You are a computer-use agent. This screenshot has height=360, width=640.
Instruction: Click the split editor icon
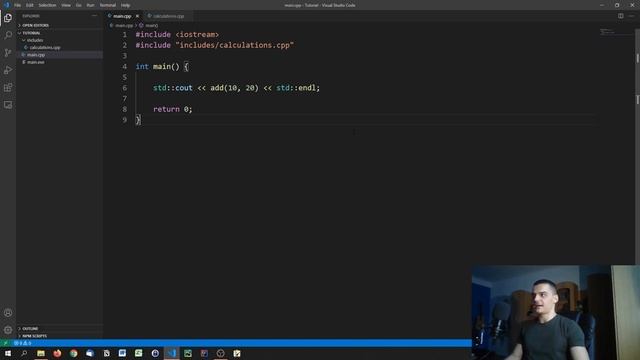620,16
